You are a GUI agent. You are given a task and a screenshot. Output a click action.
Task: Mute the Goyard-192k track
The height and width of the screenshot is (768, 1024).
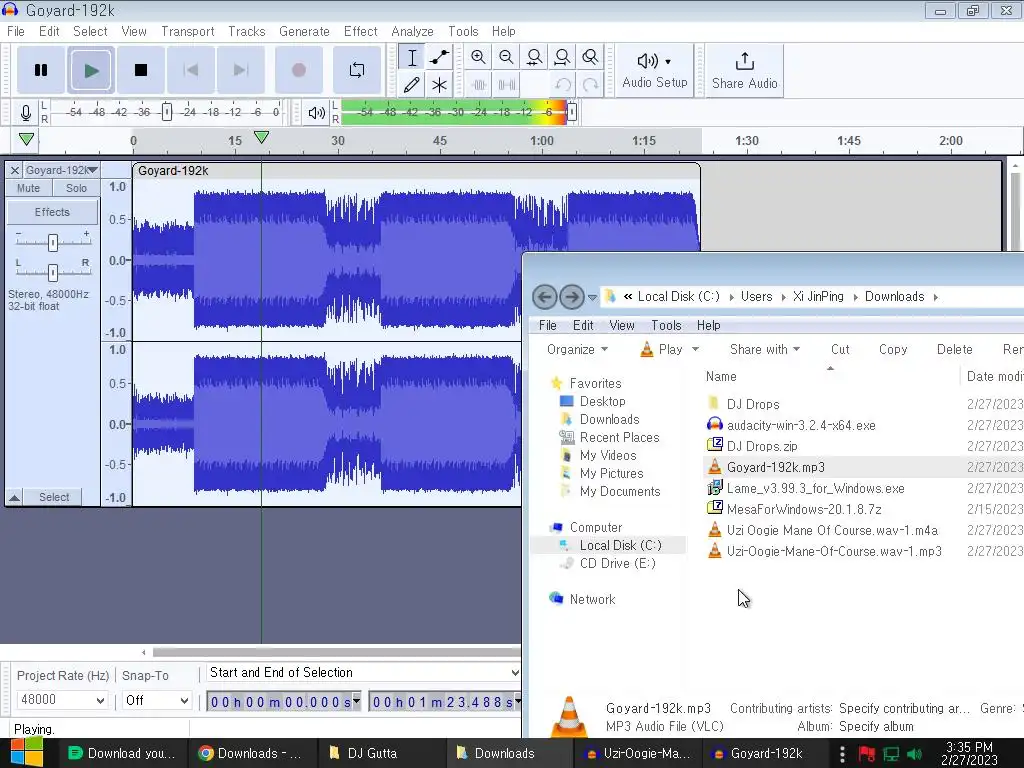click(29, 188)
